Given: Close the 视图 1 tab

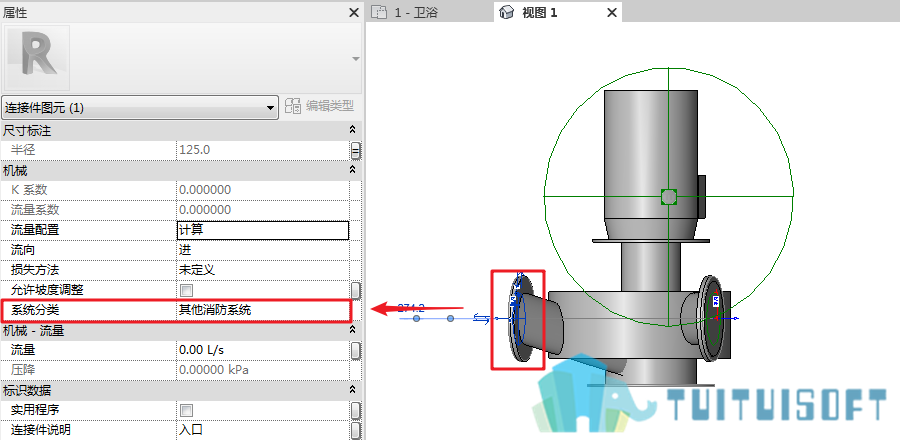Looking at the screenshot, I should point(612,12).
